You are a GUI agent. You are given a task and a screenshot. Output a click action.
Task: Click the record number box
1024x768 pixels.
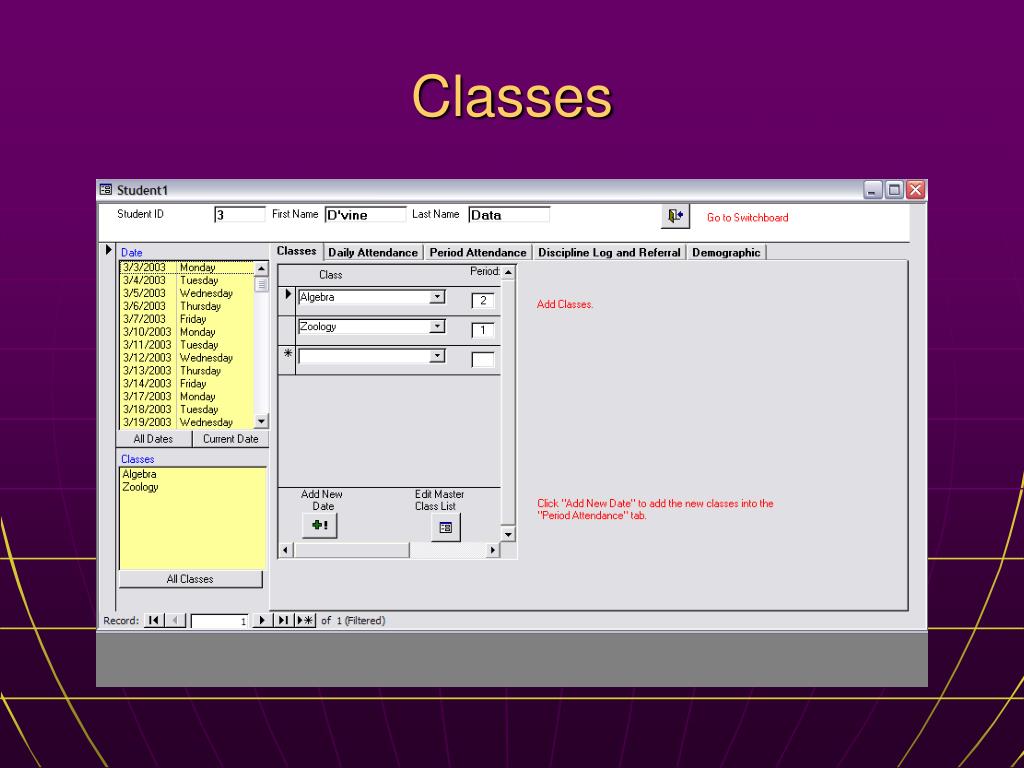click(220, 621)
